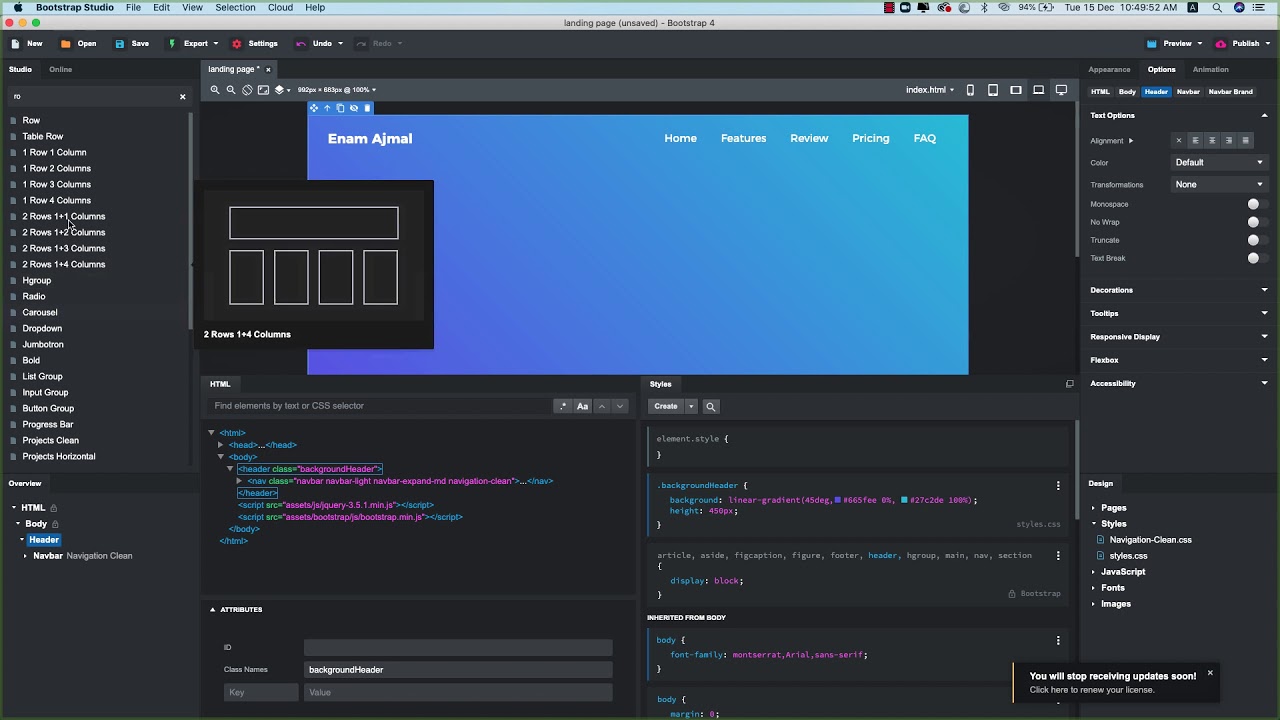Clear the component search field
This screenshot has height=720, width=1280.
click(x=182, y=97)
